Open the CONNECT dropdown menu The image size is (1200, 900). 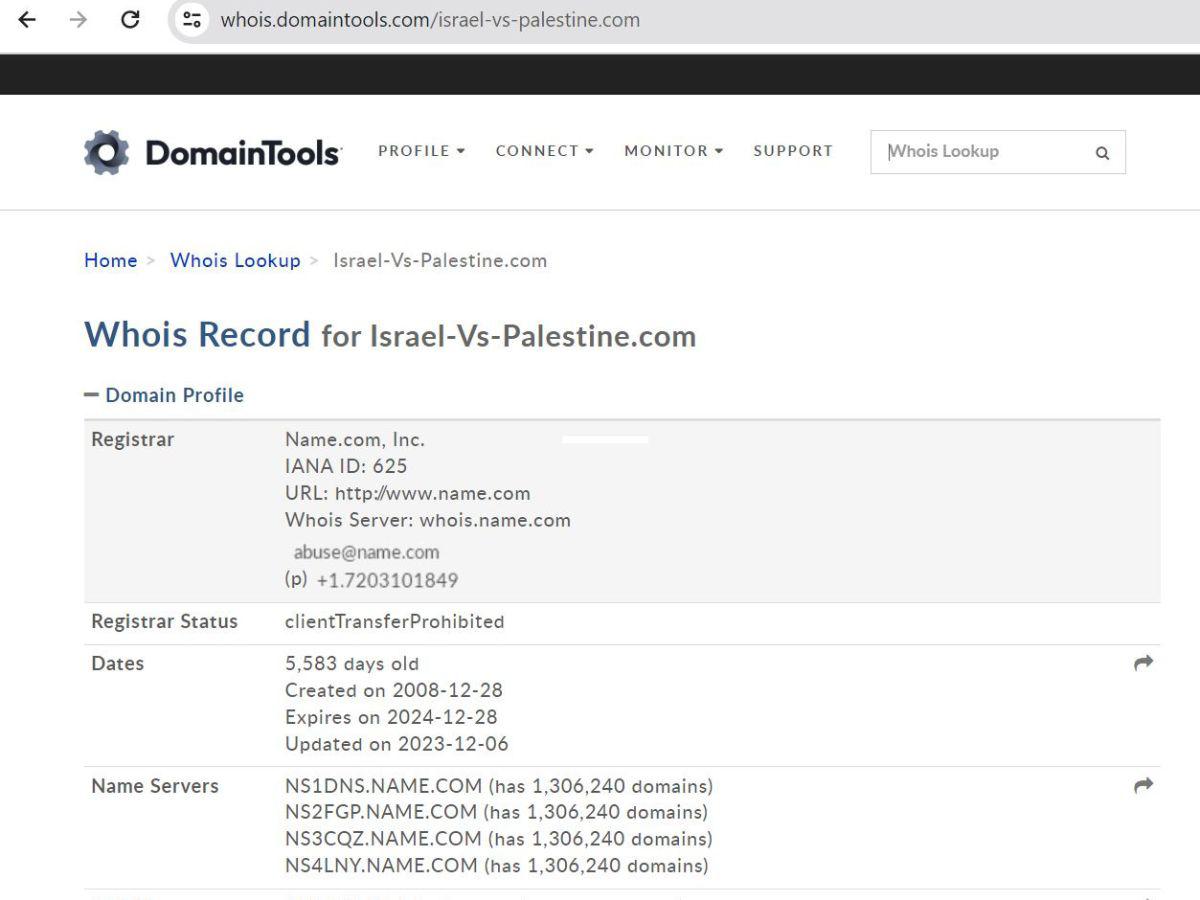pyautogui.click(x=544, y=151)
